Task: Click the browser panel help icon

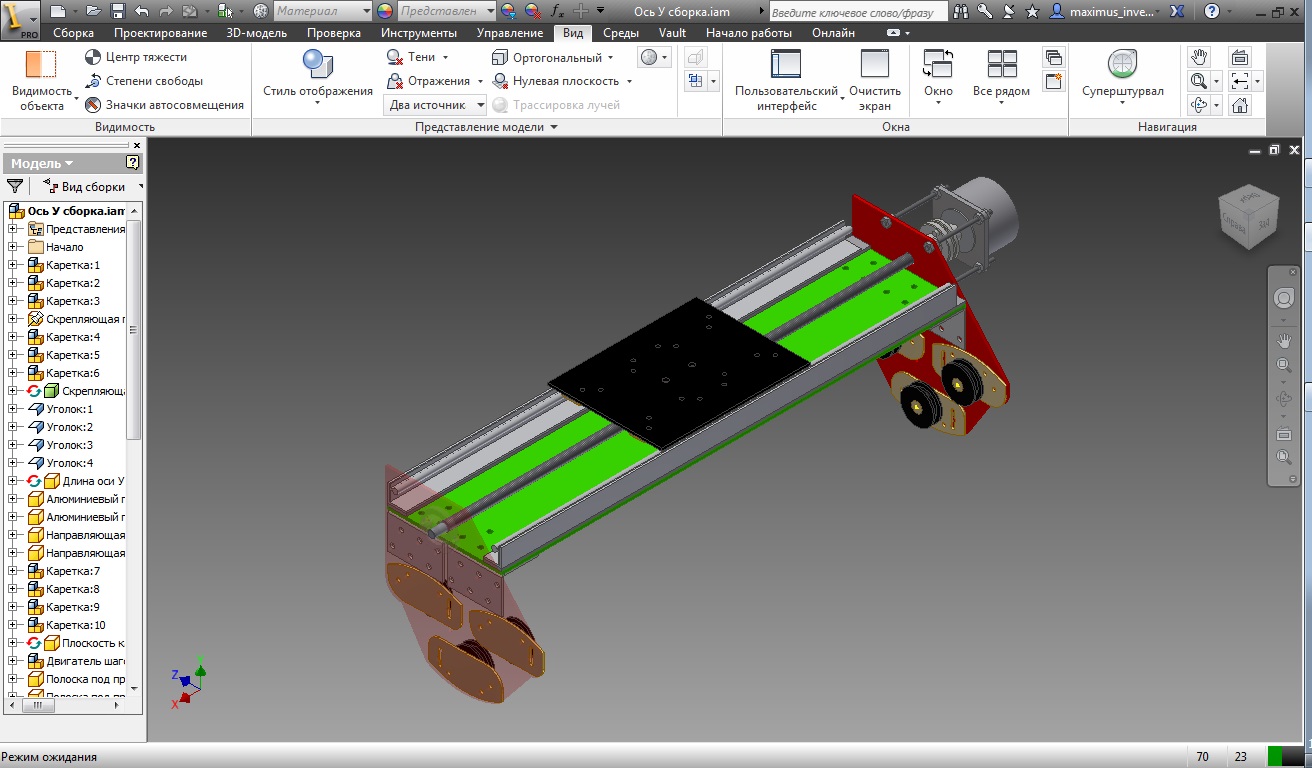Action: (x=133, y=163)
